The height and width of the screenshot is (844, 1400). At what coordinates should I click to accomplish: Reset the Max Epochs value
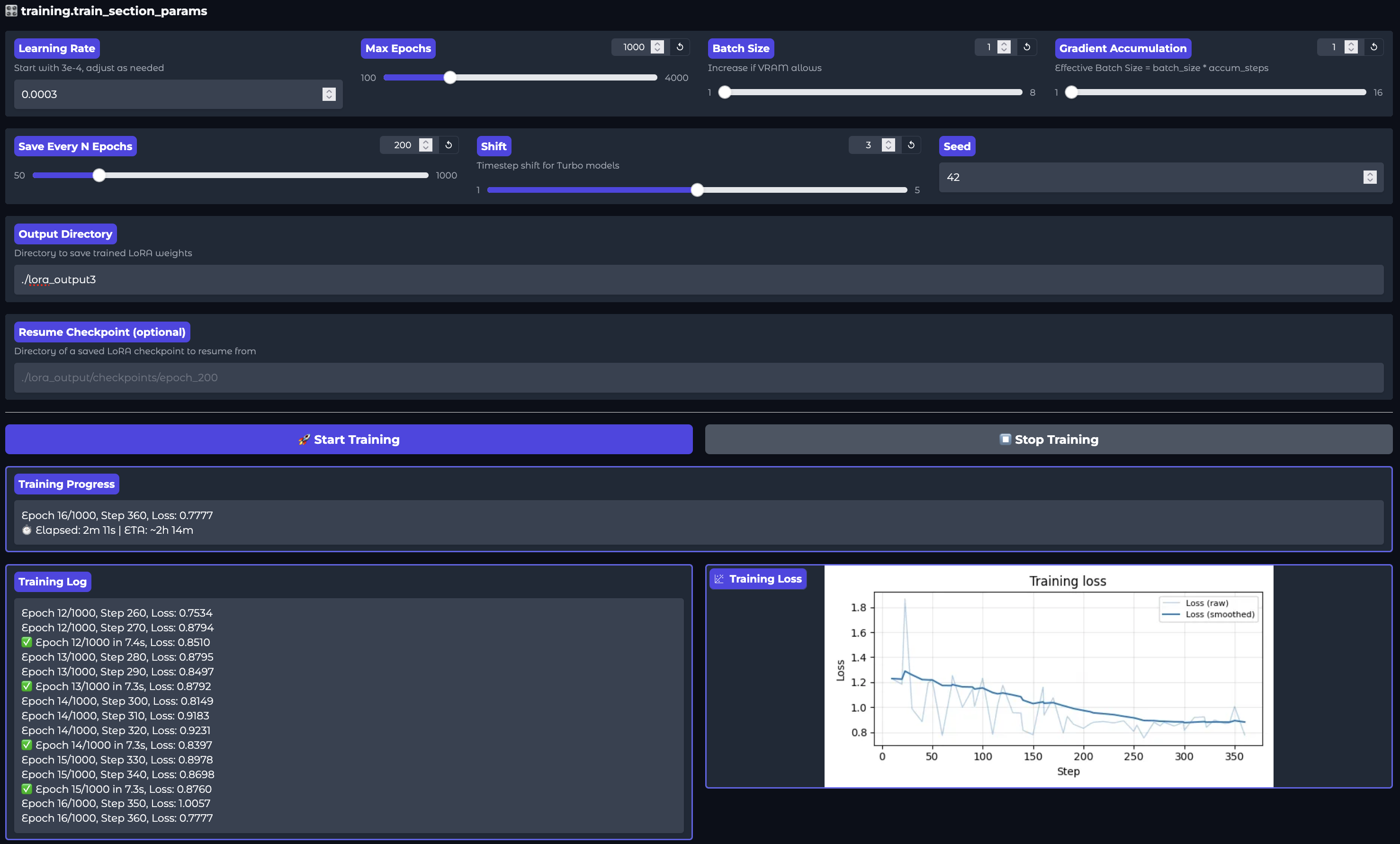[680, 47]
